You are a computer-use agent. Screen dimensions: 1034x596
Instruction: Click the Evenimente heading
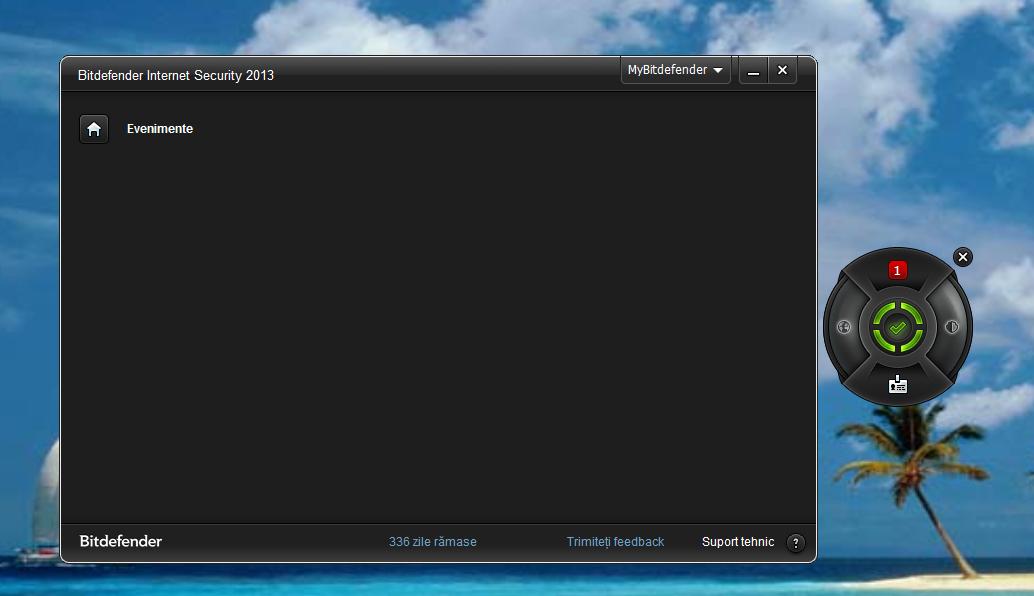(x=160, y=129)
